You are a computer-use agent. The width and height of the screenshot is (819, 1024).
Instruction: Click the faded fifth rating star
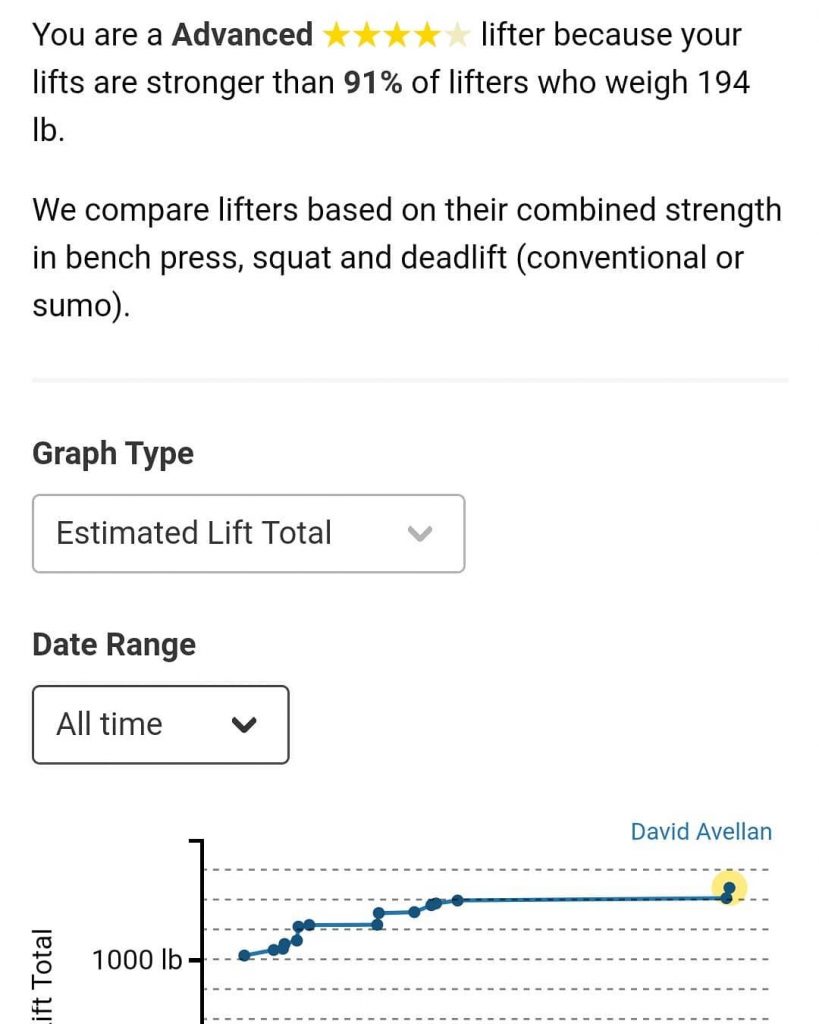tap(456, 36)
